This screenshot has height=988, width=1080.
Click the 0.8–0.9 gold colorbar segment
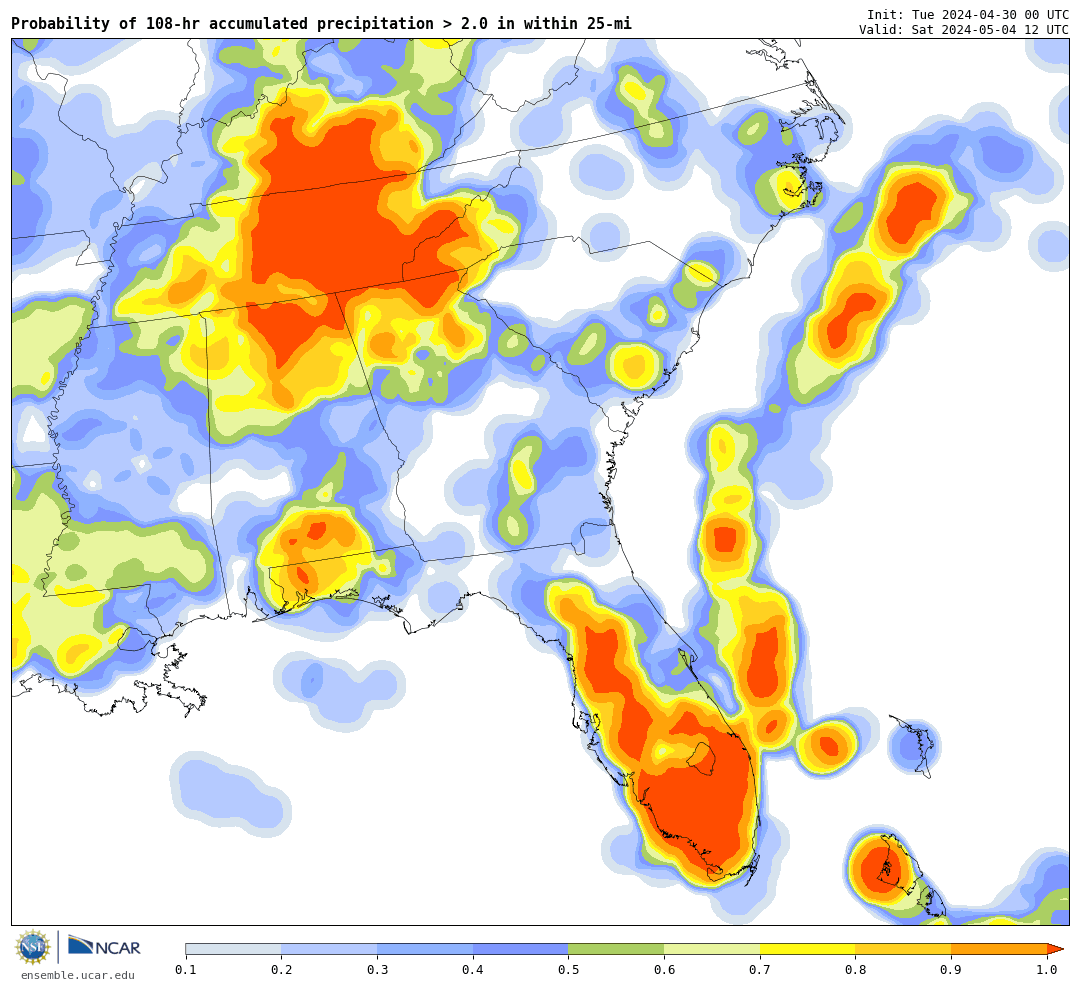[x=904, y=949]
